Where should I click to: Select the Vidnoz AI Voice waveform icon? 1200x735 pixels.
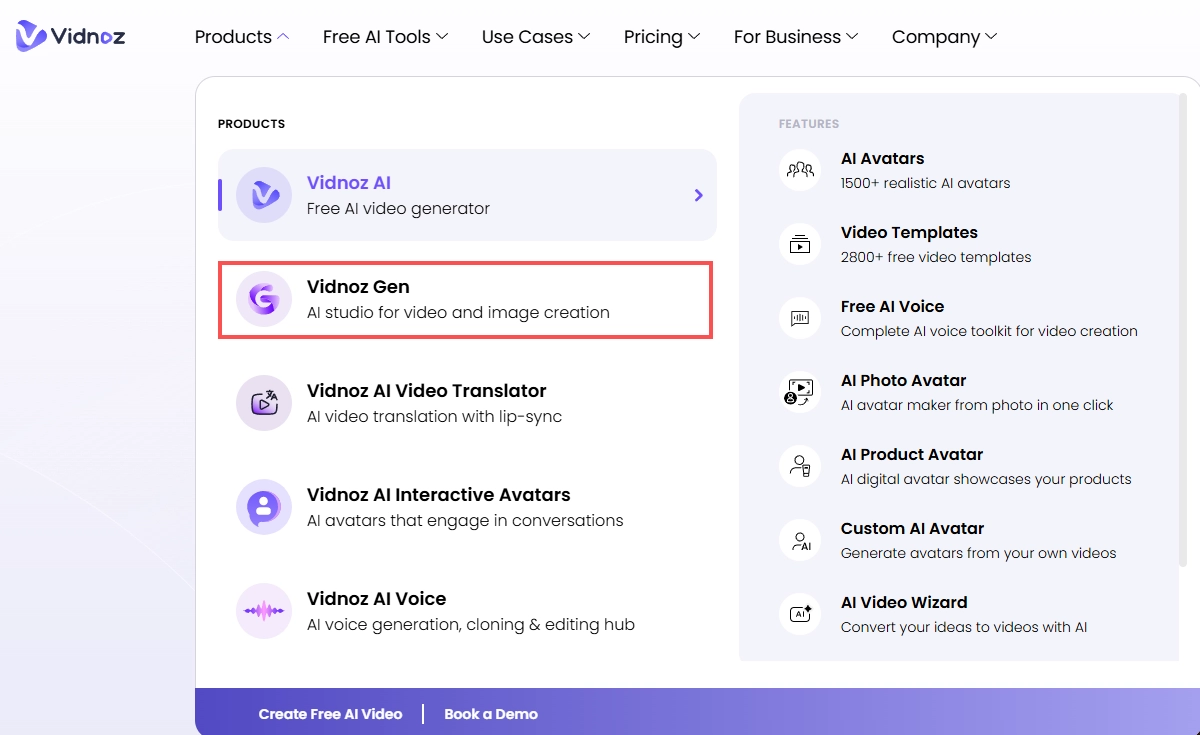263,610
